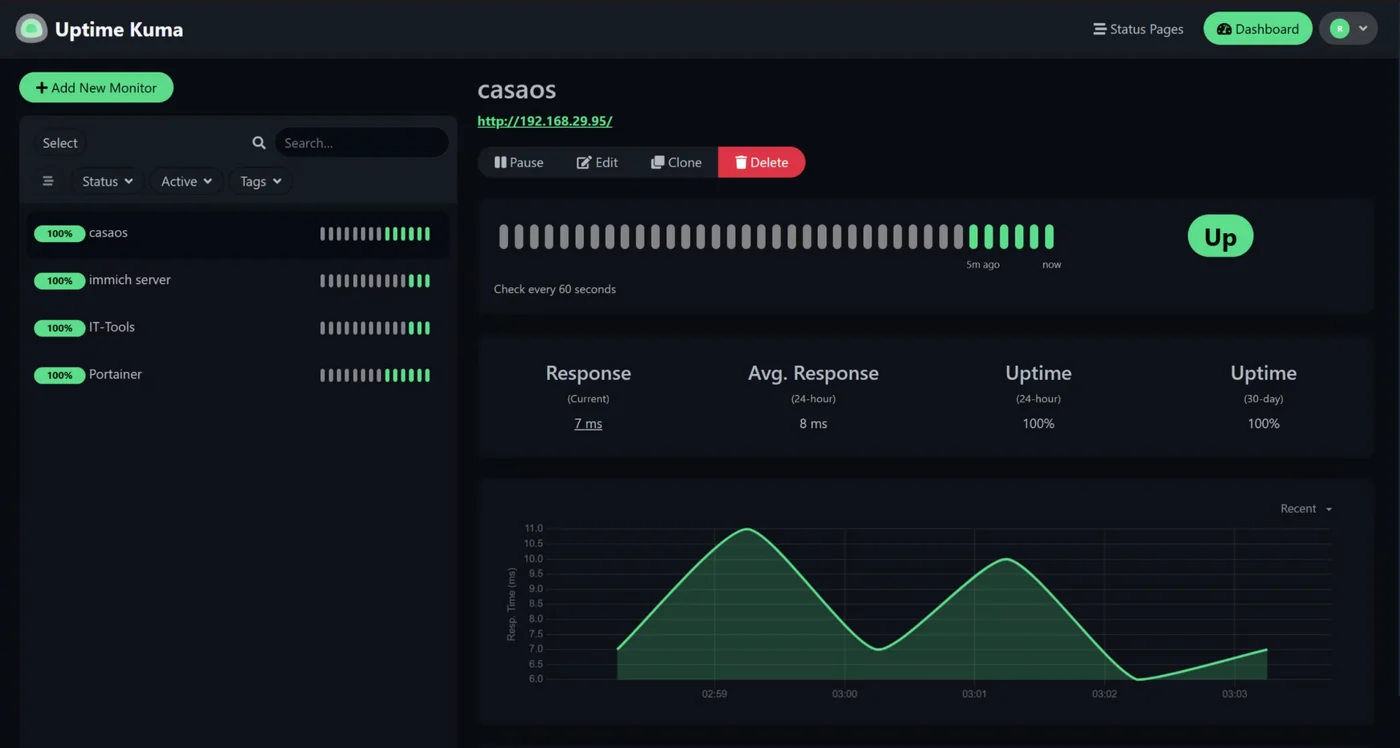Click the Add New Monitor button
1400x748 pixels.
coord(96,88)
